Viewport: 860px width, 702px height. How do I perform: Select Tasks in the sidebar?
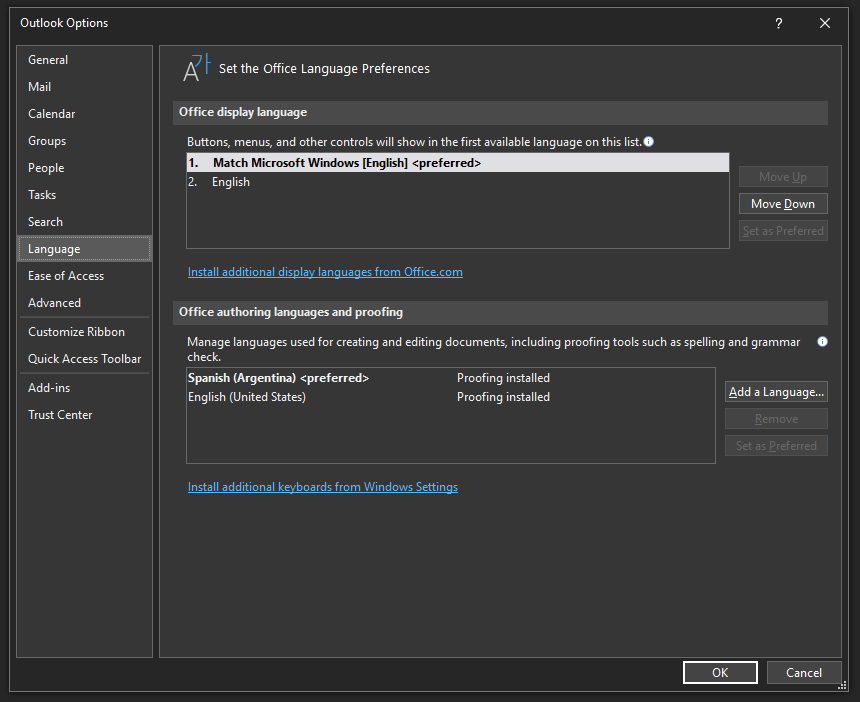(84, 195)
